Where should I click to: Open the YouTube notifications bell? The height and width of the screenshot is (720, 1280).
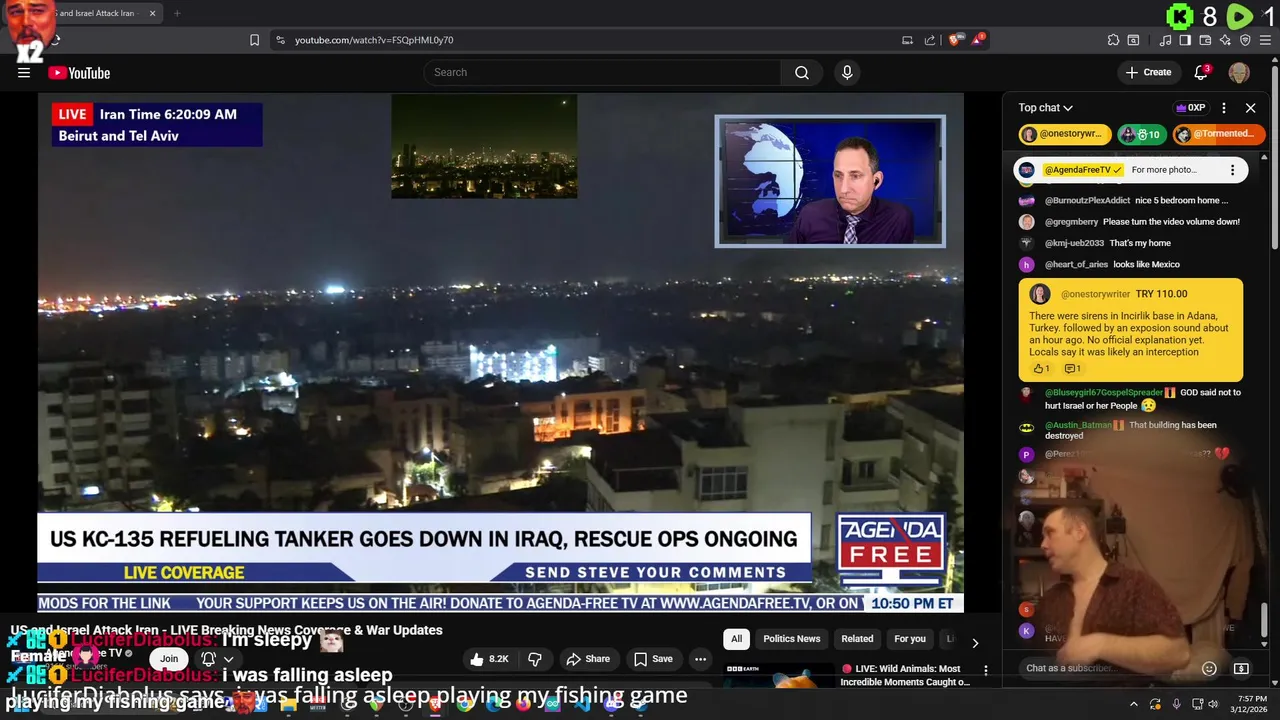tap(1202, 72)
